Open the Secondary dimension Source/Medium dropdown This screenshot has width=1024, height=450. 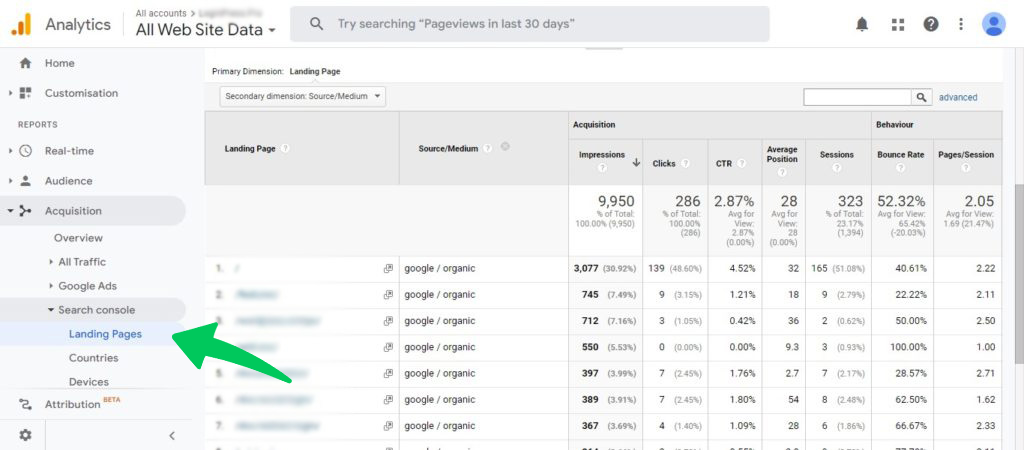(303, 97)
